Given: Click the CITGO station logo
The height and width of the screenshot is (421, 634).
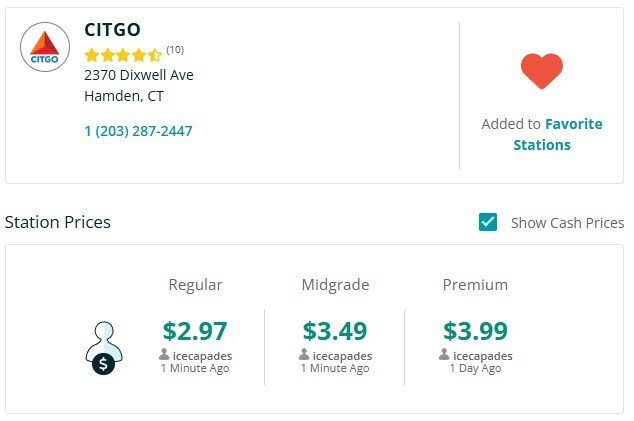Looking at the screenshot, I should coord(44,47).
